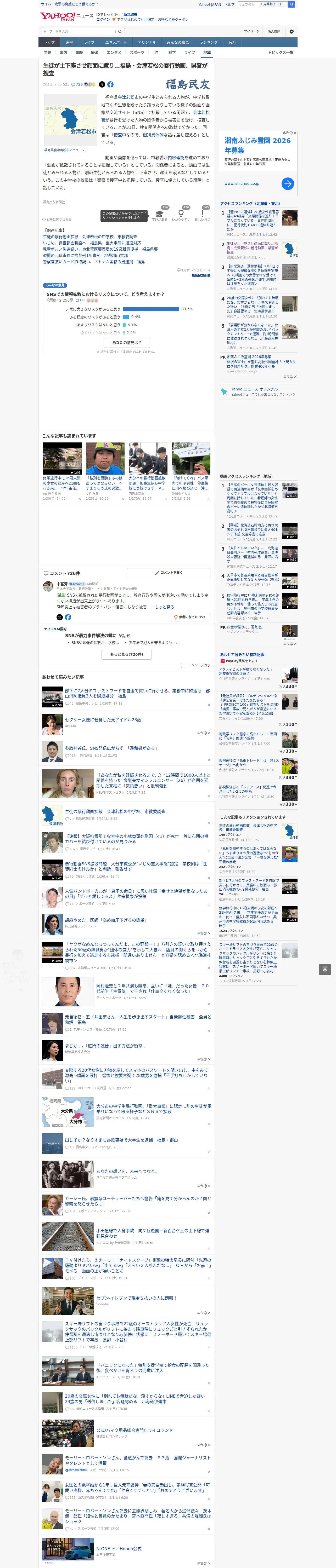Click the keyword search magnifier icon

tap(120, 32)
